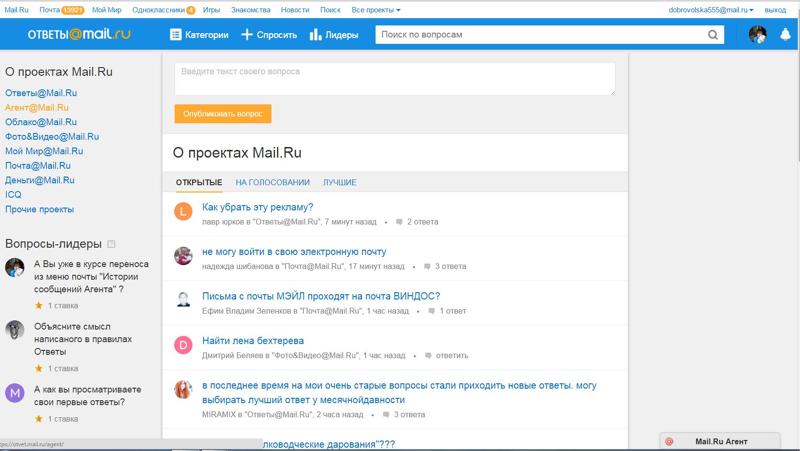Click the plus icon next to Спросить
Image resolution: width=800 pixels, height=451 pixels.
click(x=247, y=35)
